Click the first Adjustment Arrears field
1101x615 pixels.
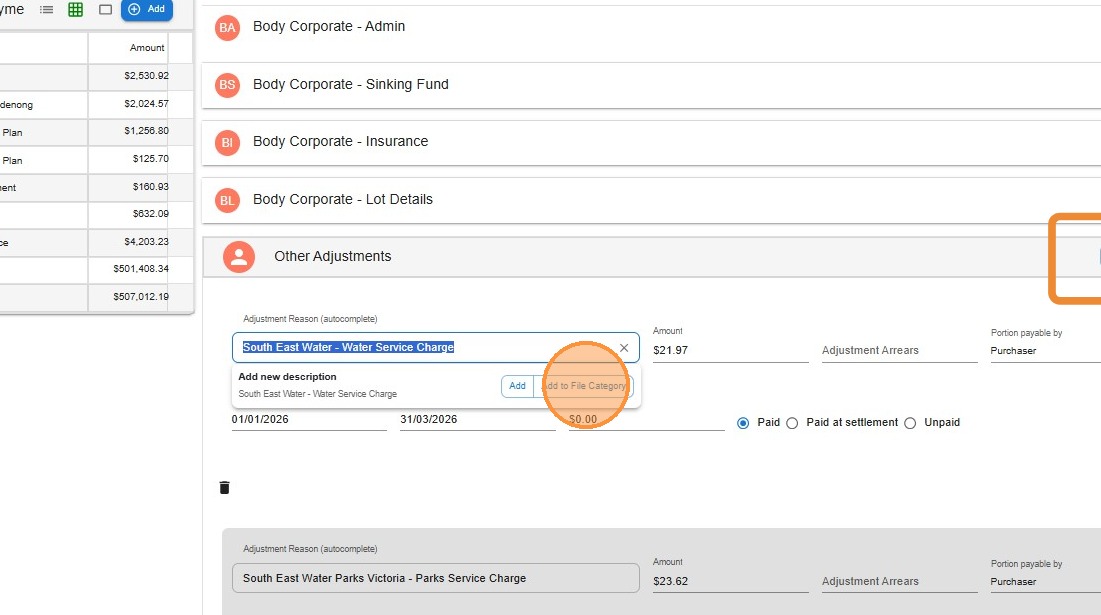[x=899, y=350]
